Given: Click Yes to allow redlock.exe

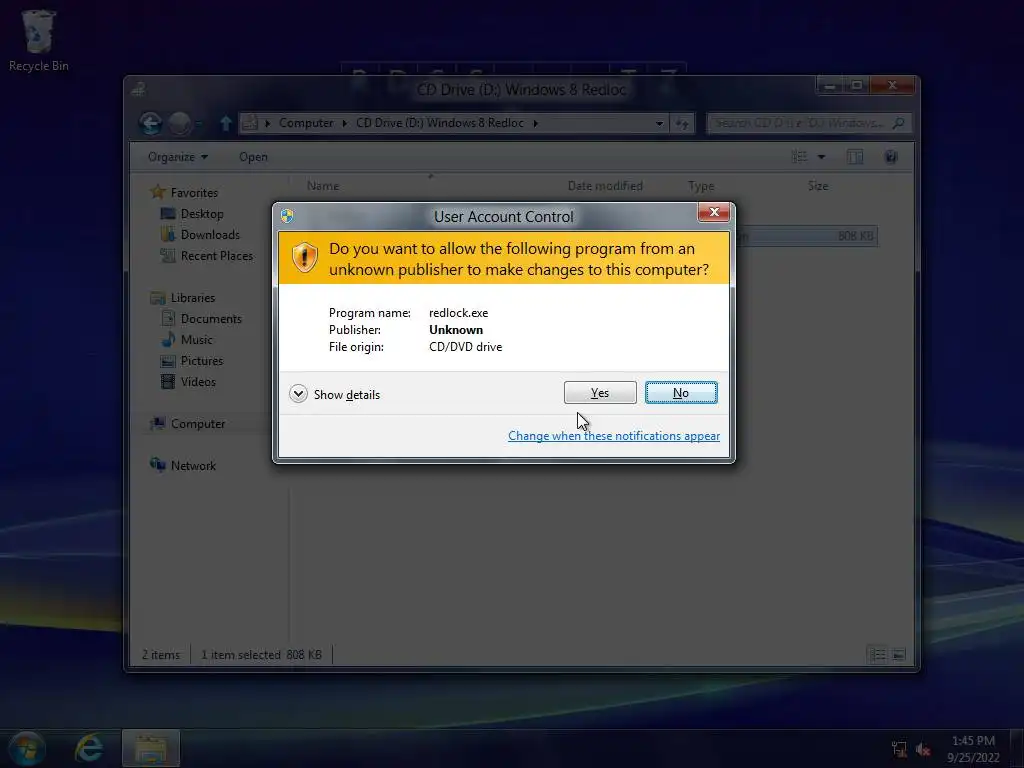Looking at the screenshot, I should [x=600, y=392].
